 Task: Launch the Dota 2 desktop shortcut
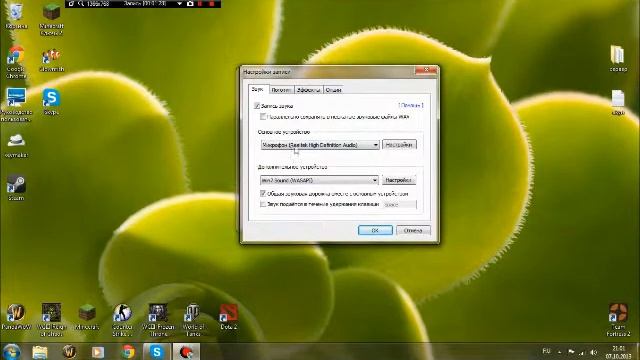coord(229,317)
